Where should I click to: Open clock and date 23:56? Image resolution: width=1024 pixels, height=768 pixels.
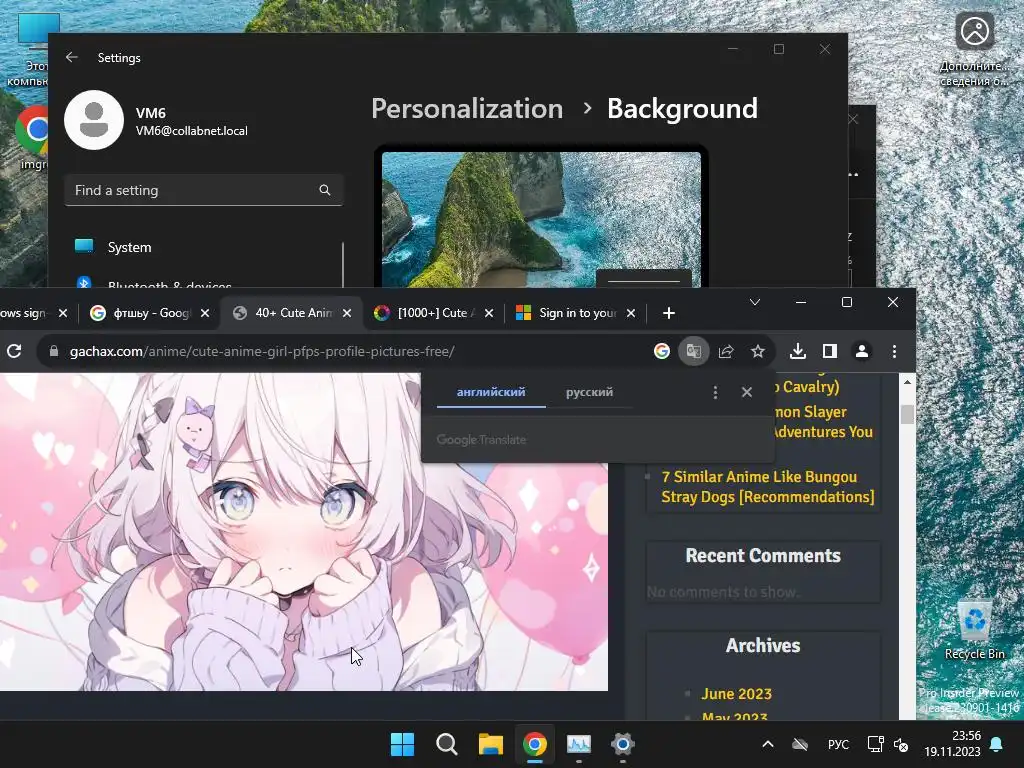point(953,744)
